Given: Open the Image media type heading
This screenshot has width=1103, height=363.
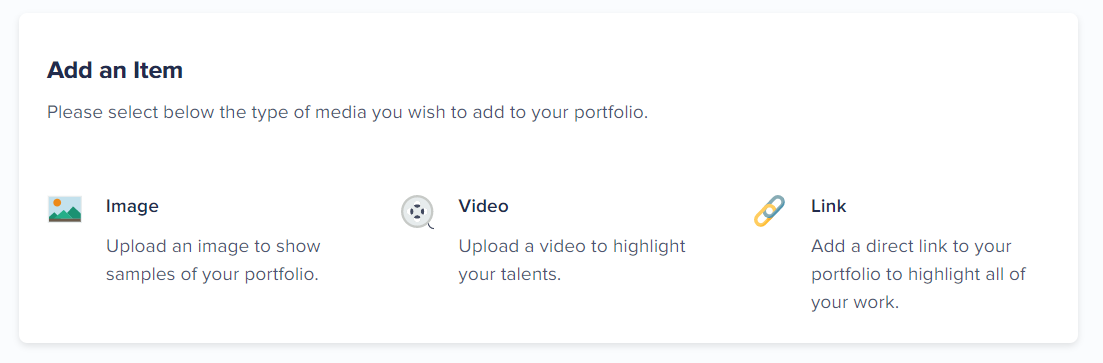Looking at the screenshot, I should tap(132, 206).
